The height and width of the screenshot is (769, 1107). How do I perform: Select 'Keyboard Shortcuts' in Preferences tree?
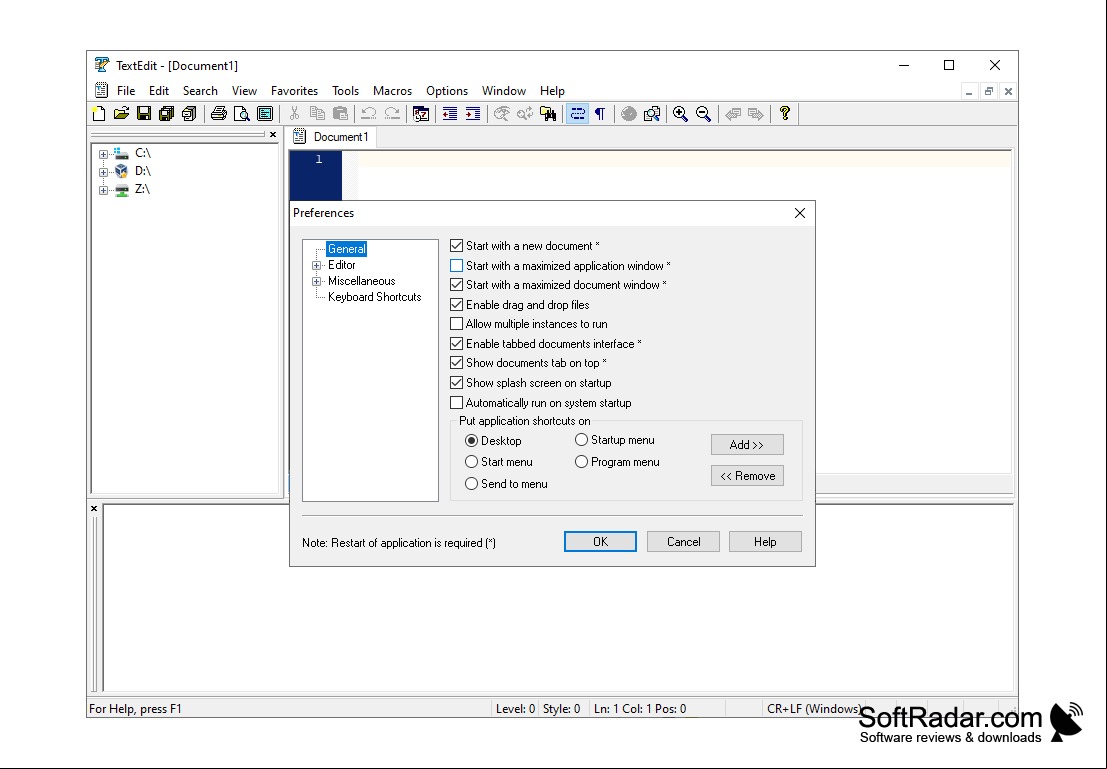[375, 297]
